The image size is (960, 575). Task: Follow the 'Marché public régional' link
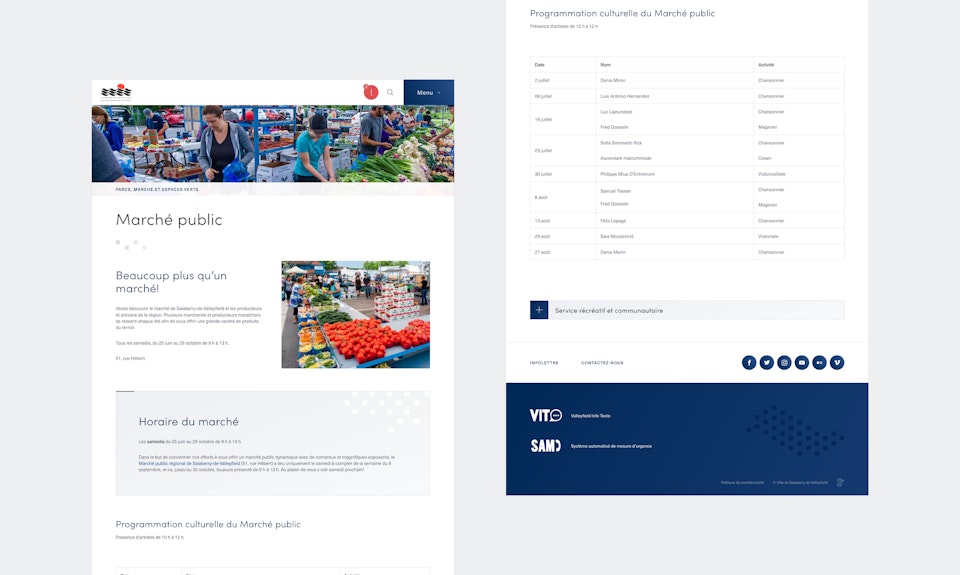pyautogui.click(x=175, y=463)
